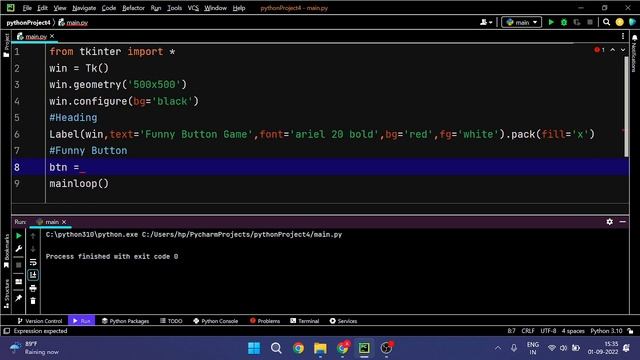Print the Run console output
The height and width of the screenshot is (360, 640).
(x=33, y=289)
